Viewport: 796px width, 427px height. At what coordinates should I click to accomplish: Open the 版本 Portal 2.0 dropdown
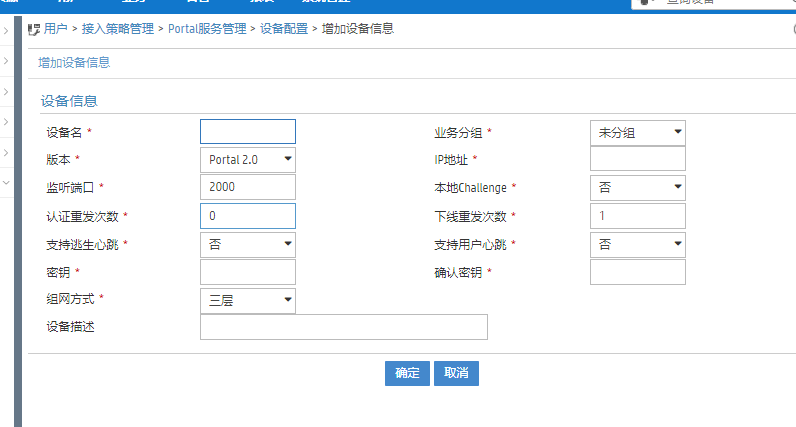248,160
